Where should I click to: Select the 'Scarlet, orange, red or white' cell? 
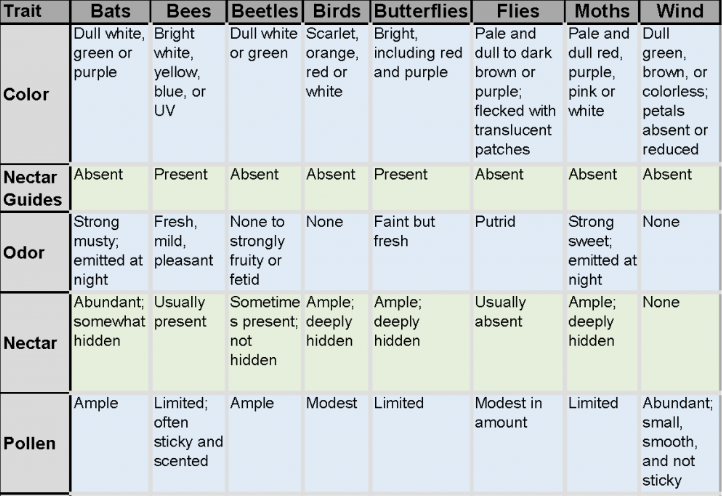point(334,93)
